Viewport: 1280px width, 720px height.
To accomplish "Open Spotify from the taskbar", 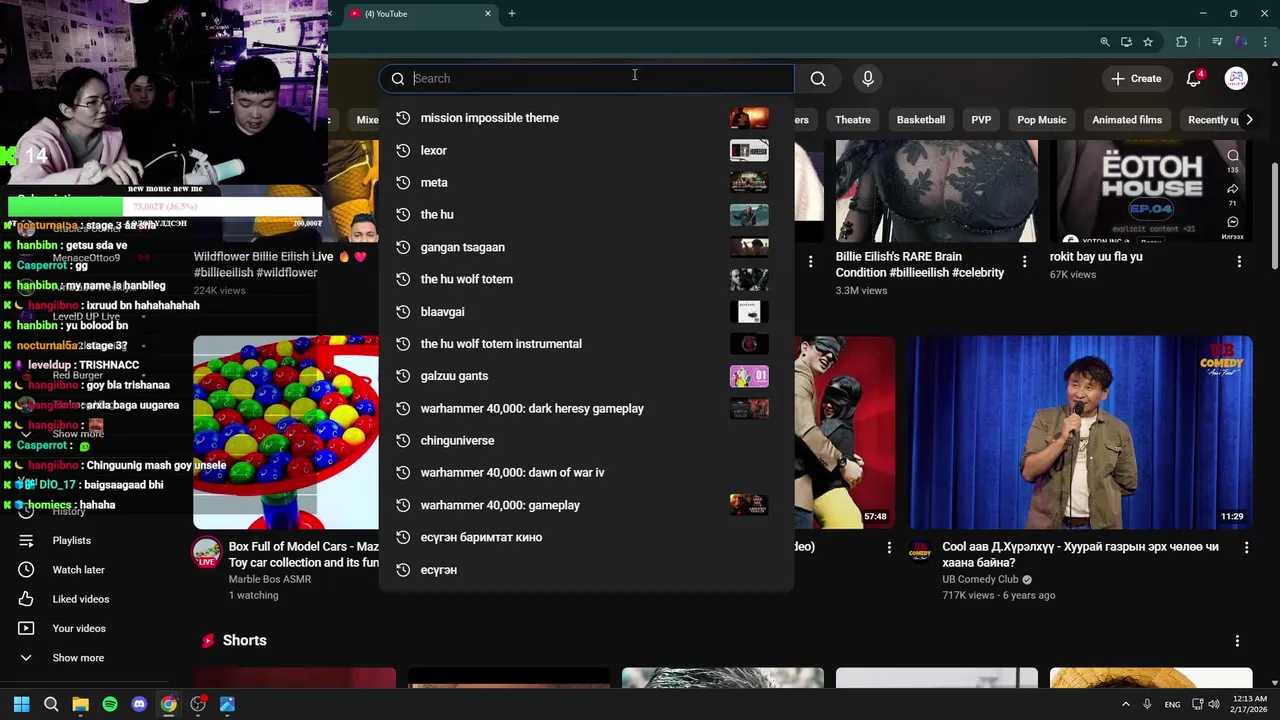I will 110,704.
